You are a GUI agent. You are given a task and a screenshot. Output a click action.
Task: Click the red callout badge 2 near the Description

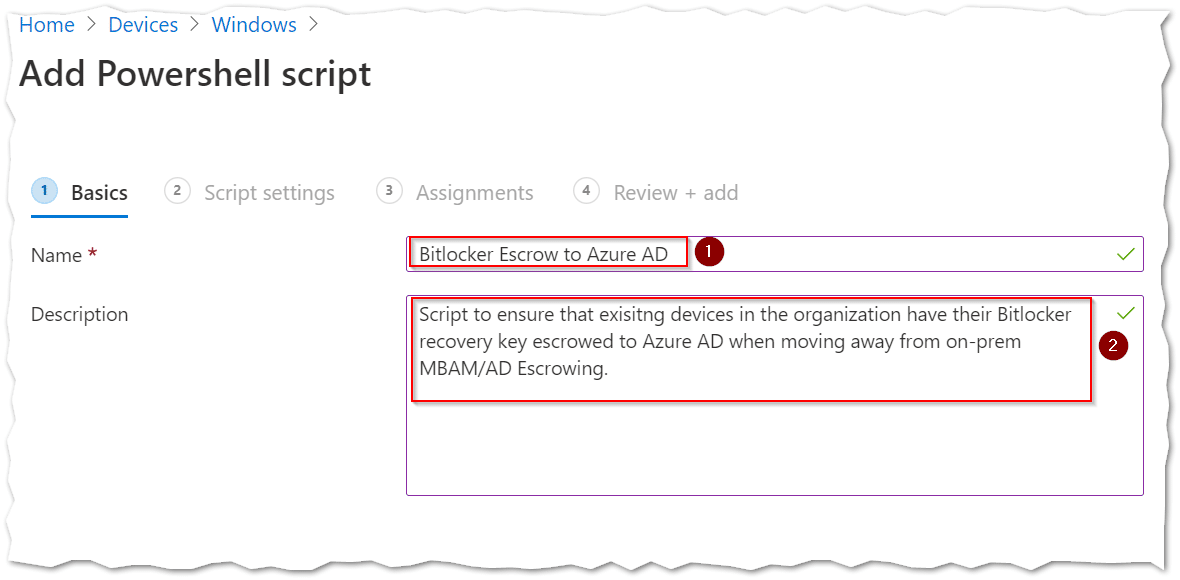[x=1114, y=345]
